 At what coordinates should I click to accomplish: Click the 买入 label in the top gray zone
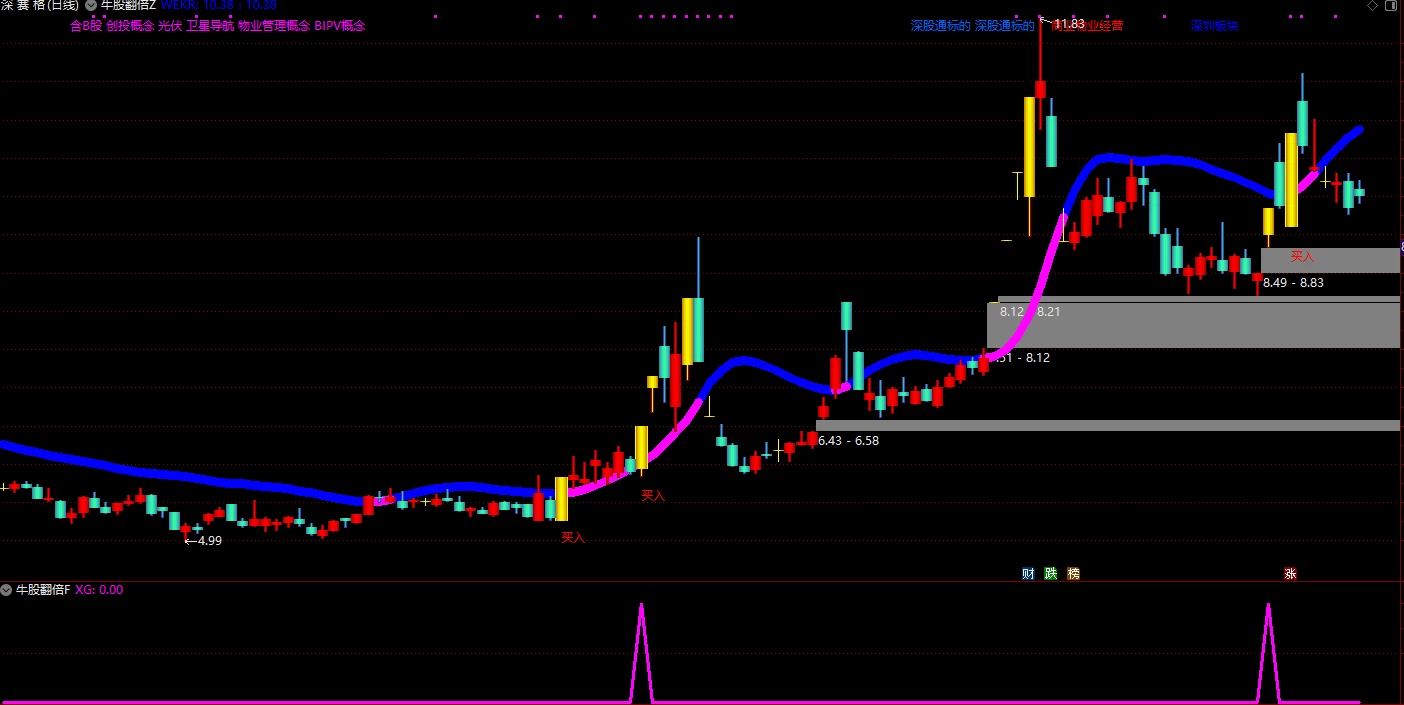pyautogui.click(x=1302, y=257)
